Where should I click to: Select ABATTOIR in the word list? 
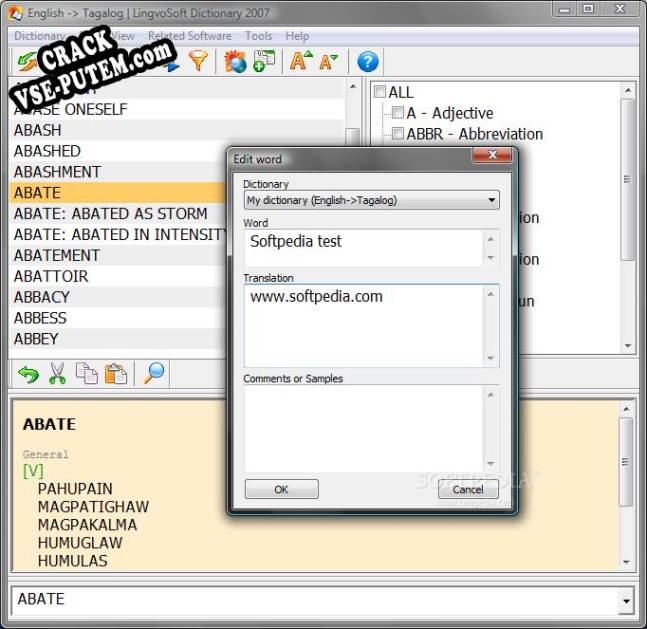118,276
